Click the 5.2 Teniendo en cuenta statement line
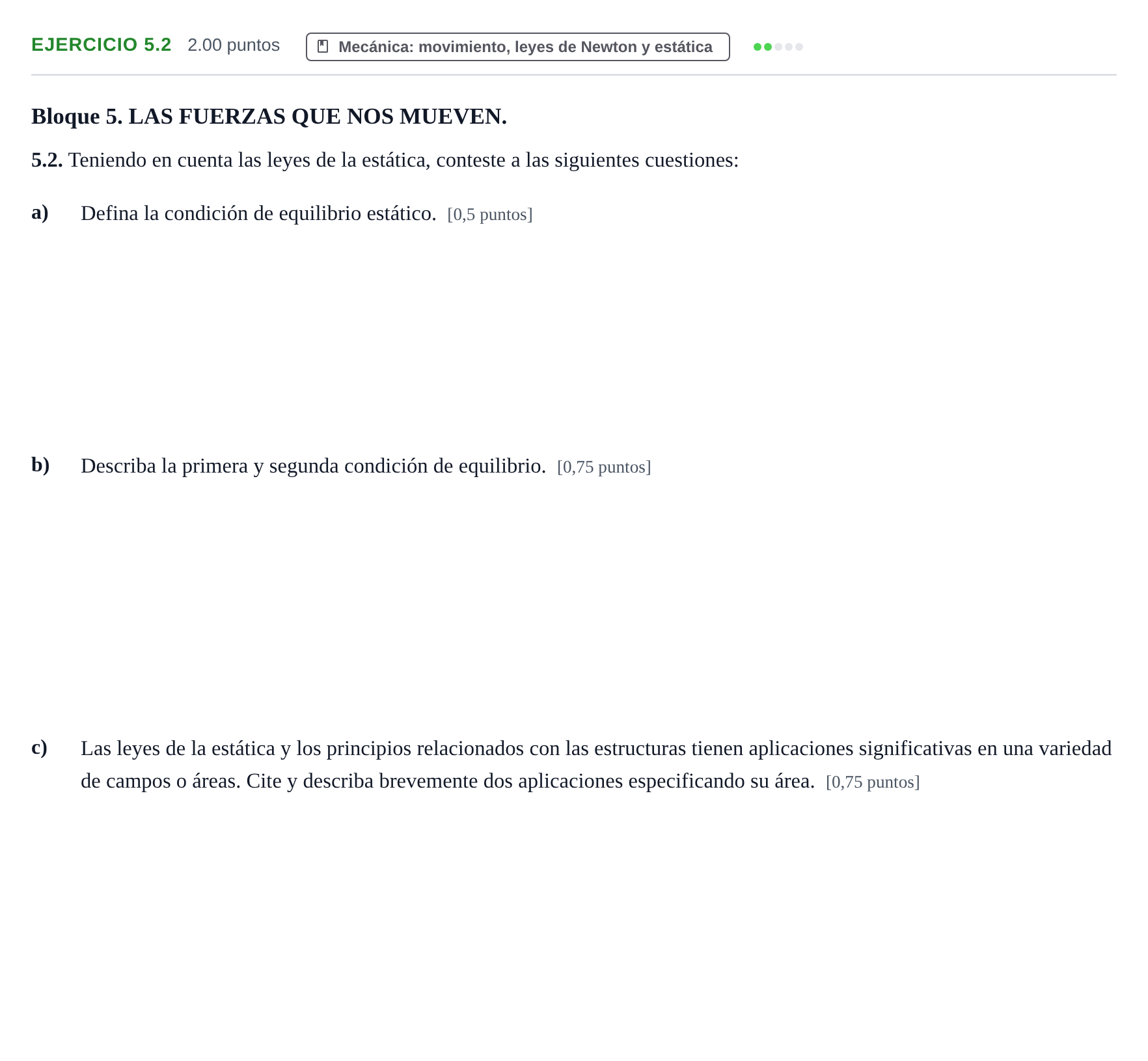The width and height of the screenshot is (1148, 1061). click(385, 160)
